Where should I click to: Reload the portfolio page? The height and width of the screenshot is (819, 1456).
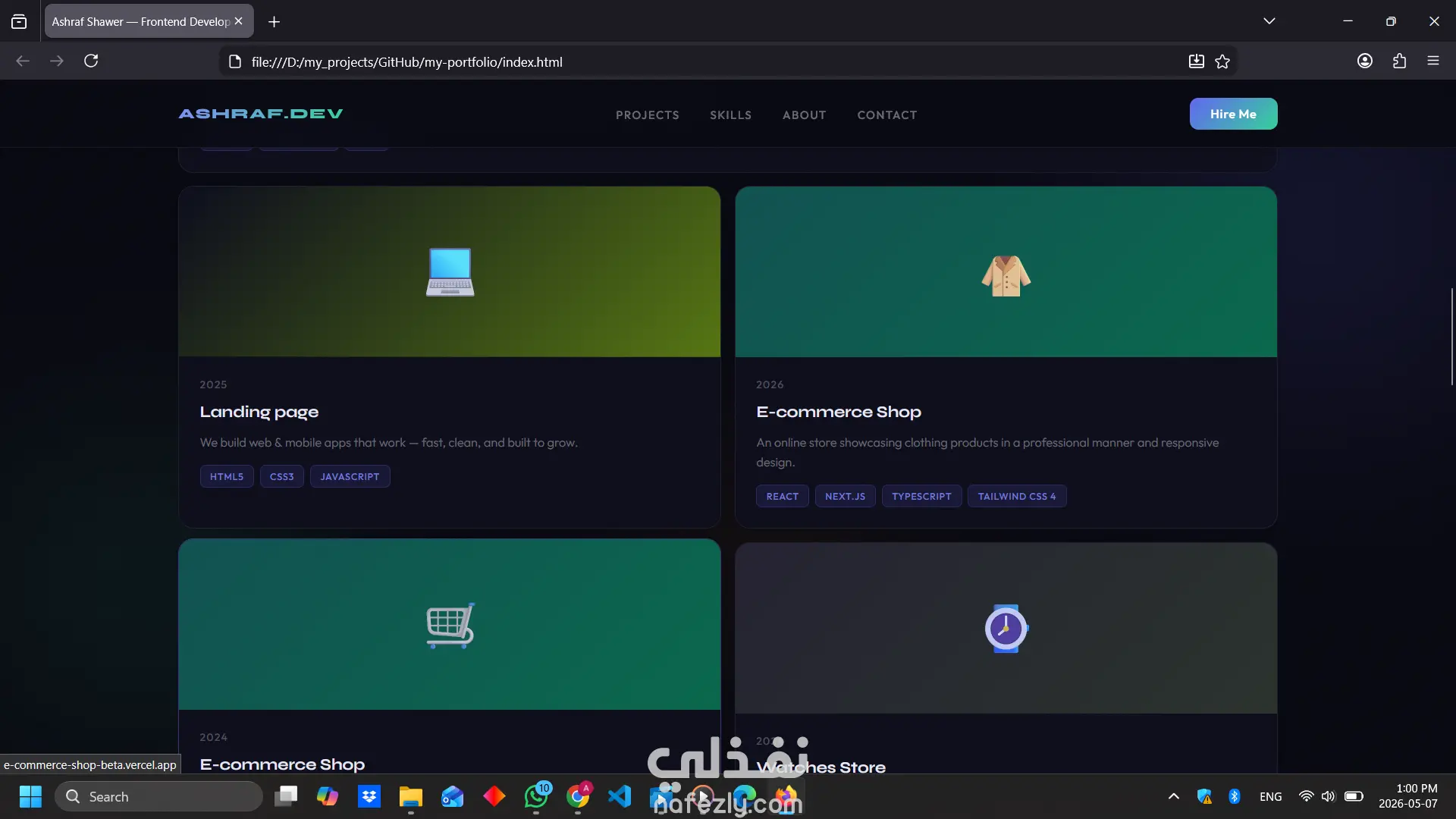coord(91,61)
